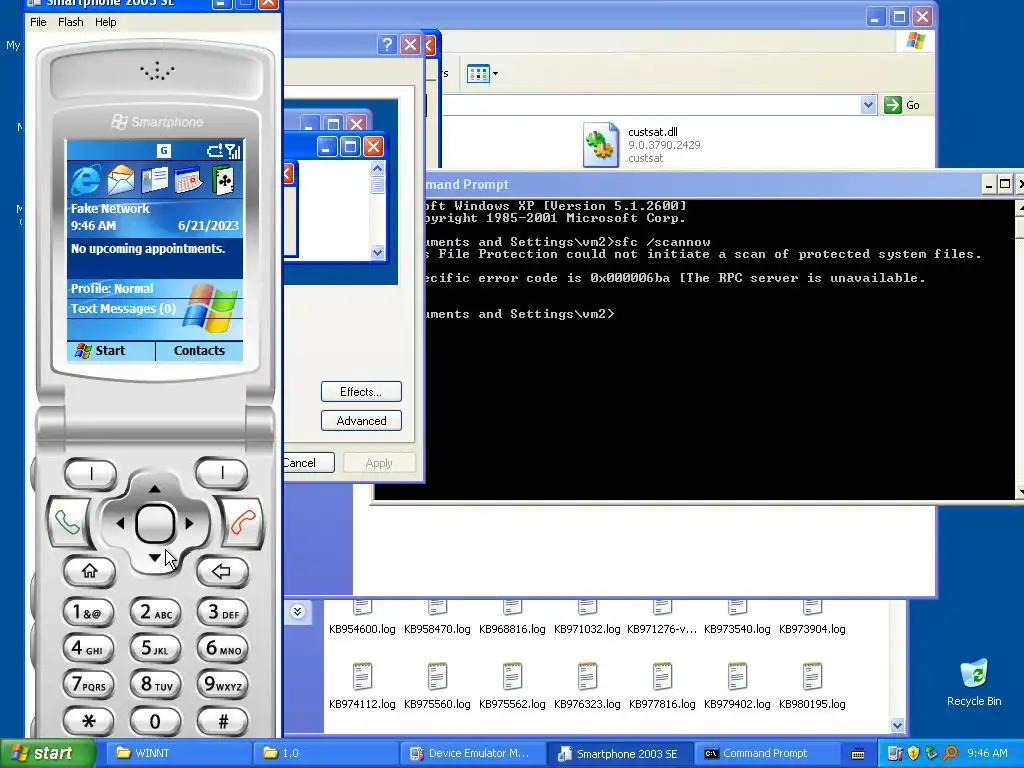Click the Advanced button in dialog
The image size is (1024, 768).
(361, 421)
